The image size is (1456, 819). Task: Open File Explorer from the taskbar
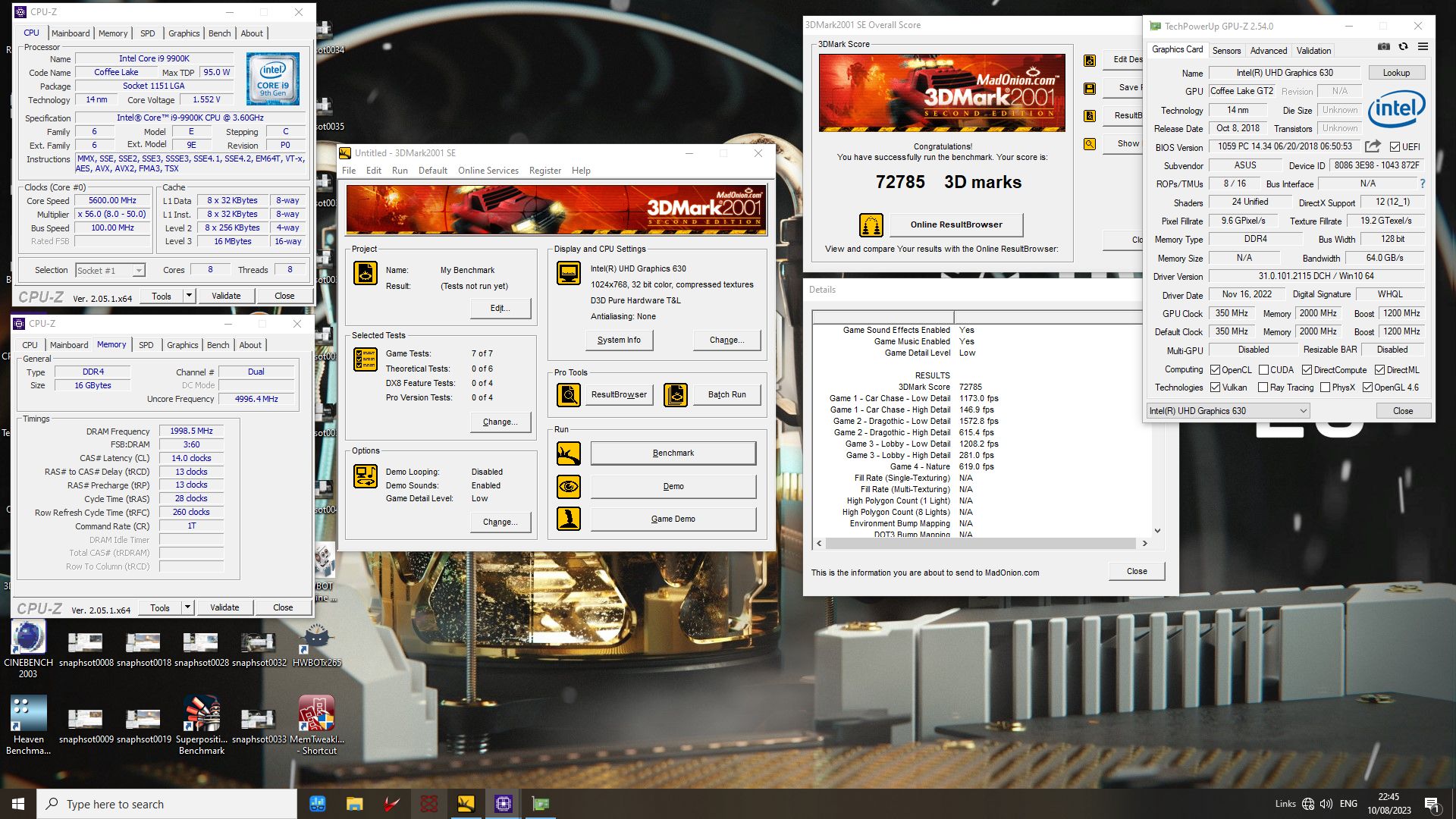click(x=354, y=804)
